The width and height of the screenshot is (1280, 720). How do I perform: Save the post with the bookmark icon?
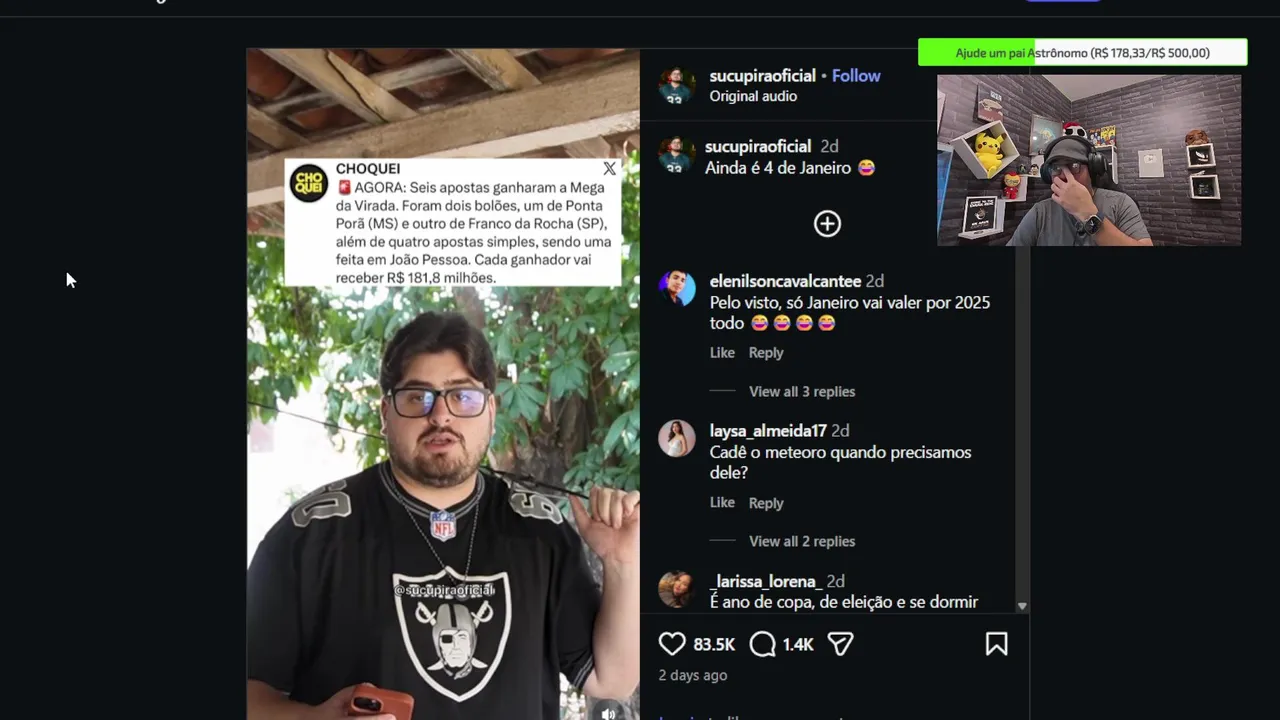(x=996, y=644)
